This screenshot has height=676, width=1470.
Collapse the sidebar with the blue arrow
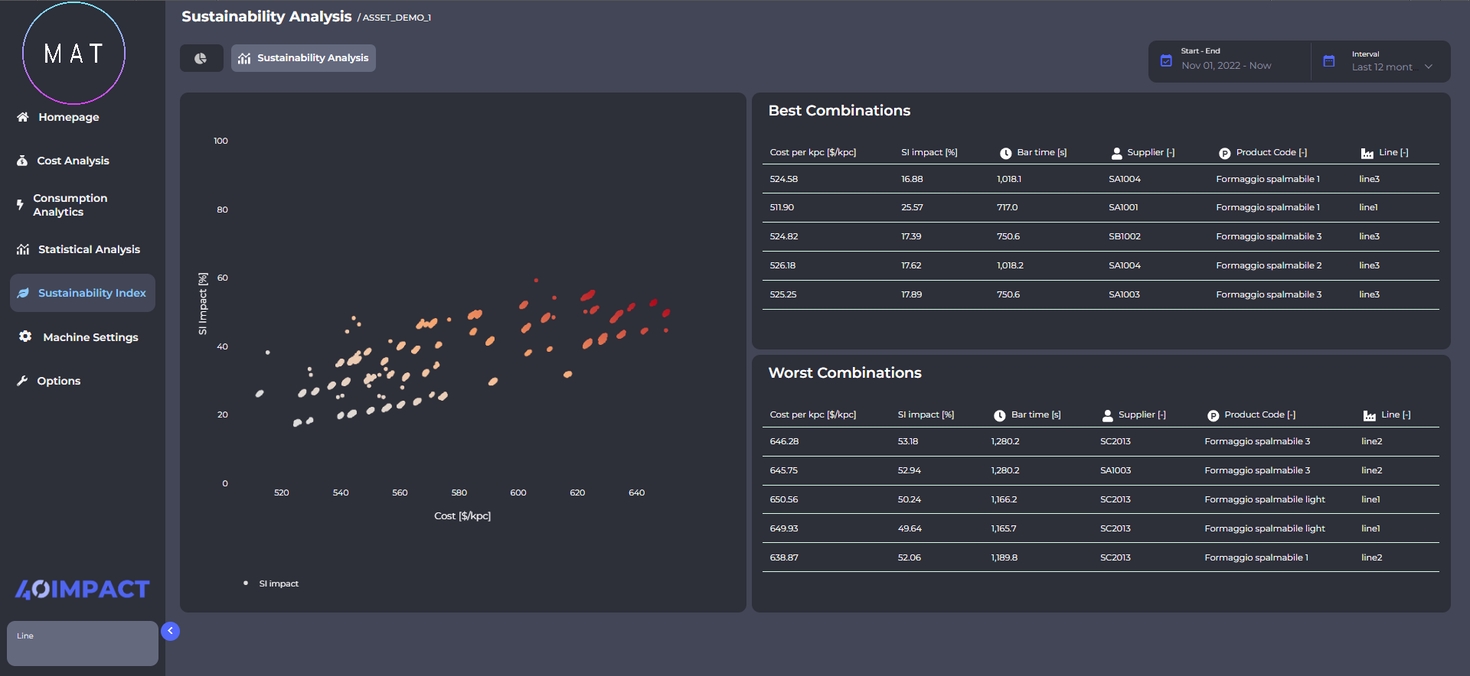tap(170, 631)
